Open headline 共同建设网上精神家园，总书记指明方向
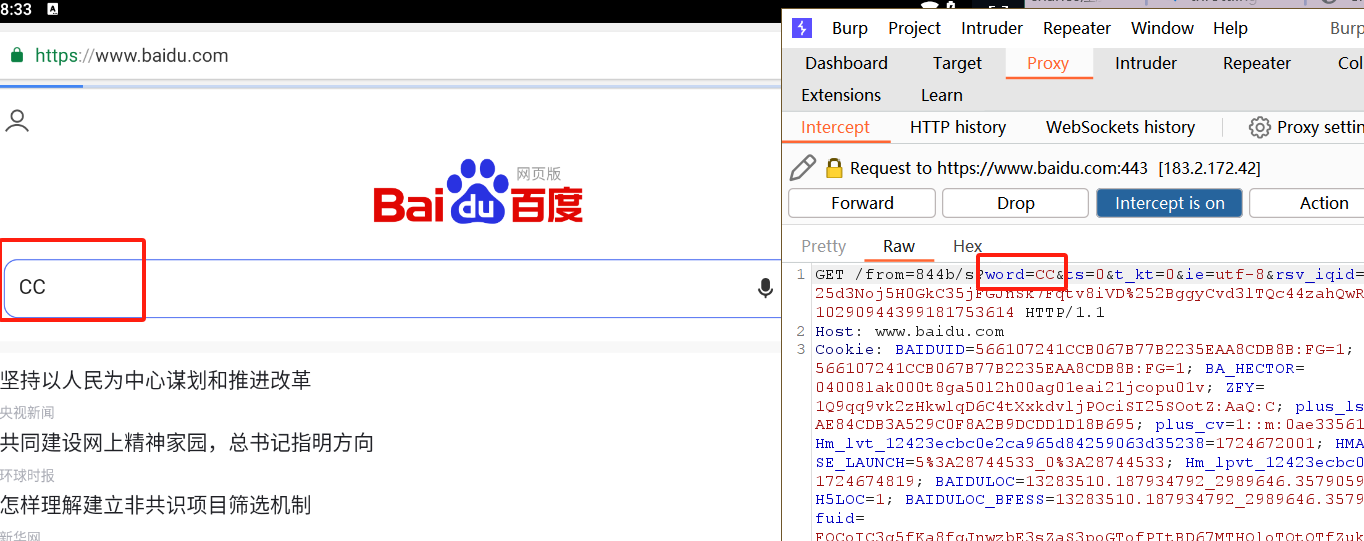This screenshot has height=541, width=1364. 187,442
